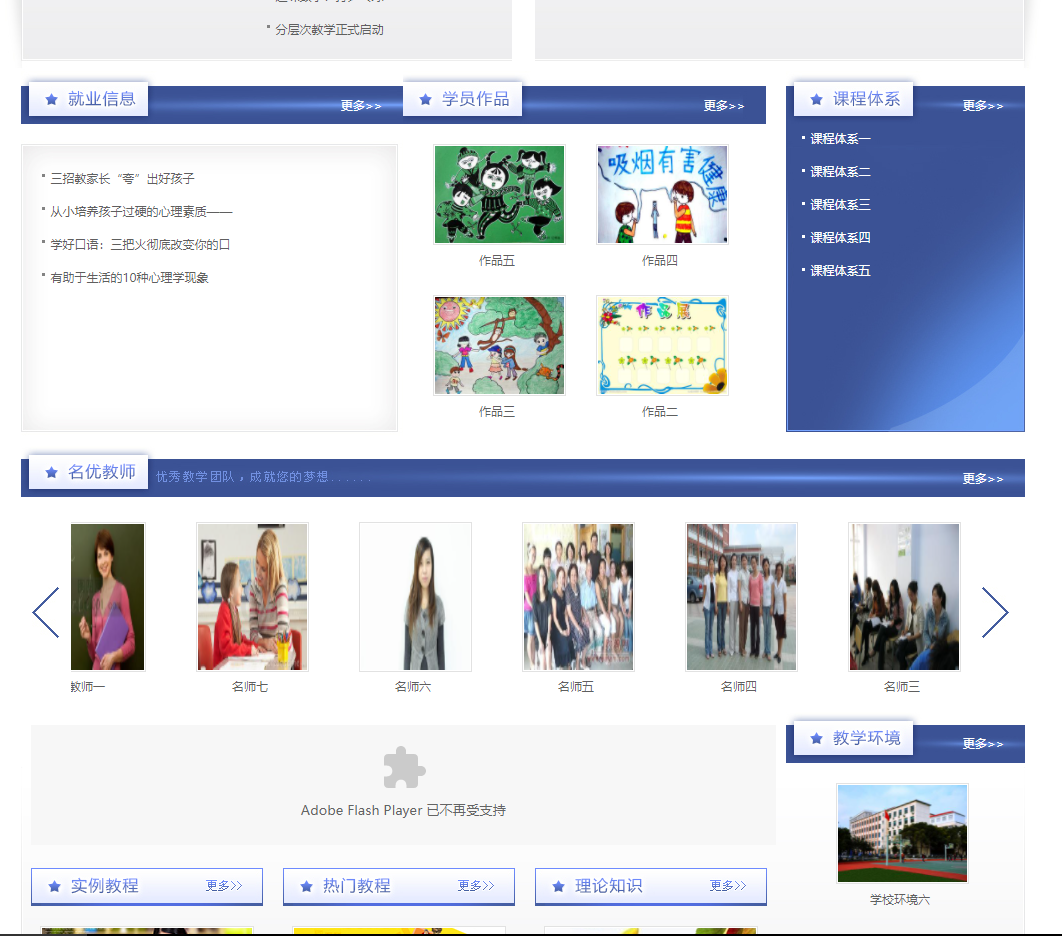Open the 作品二 artwork thumbnail
The image size is (1062, 936).
pos(662,345)
